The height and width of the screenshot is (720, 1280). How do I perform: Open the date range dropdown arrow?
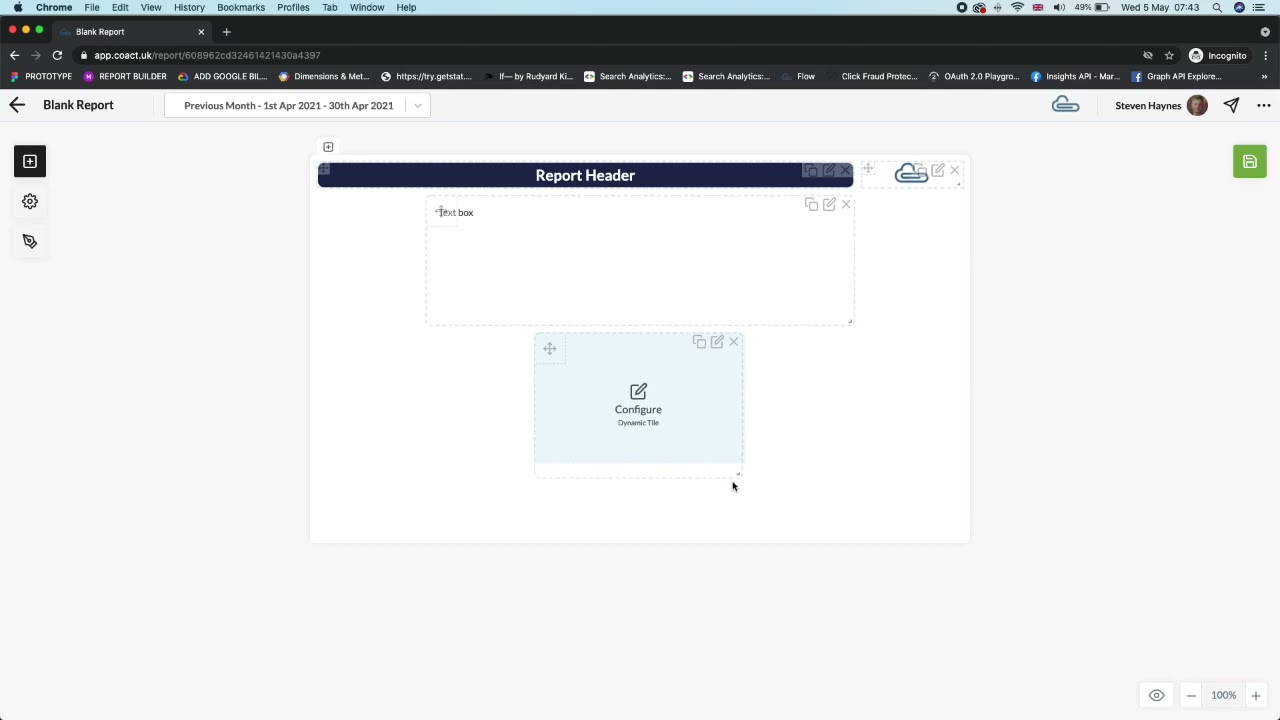[418, 105]
